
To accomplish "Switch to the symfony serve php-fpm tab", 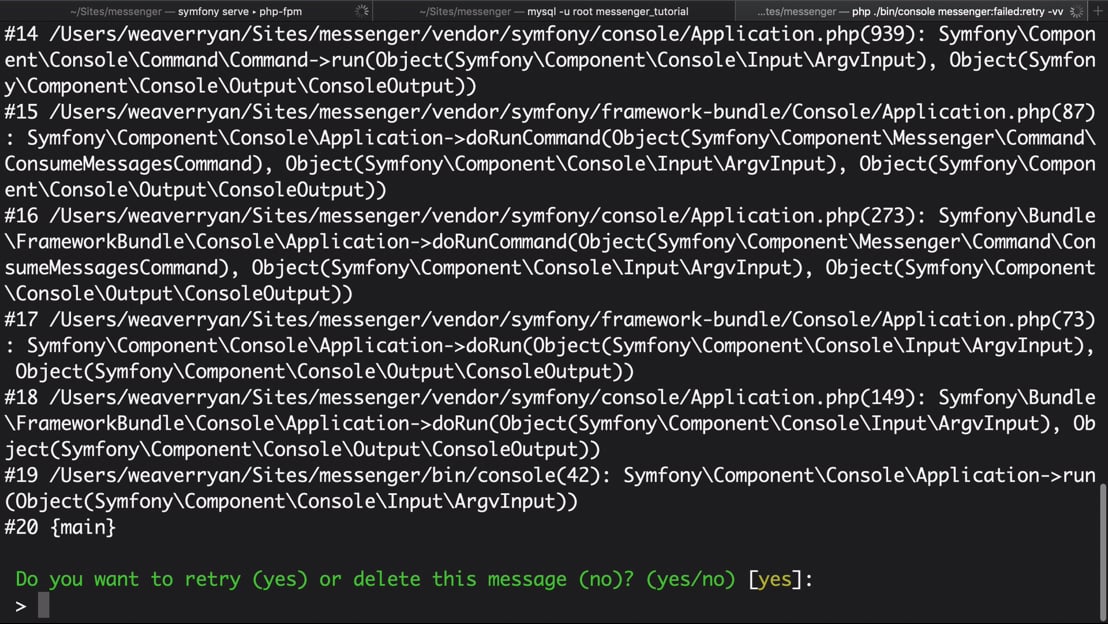I will [186, 11].
